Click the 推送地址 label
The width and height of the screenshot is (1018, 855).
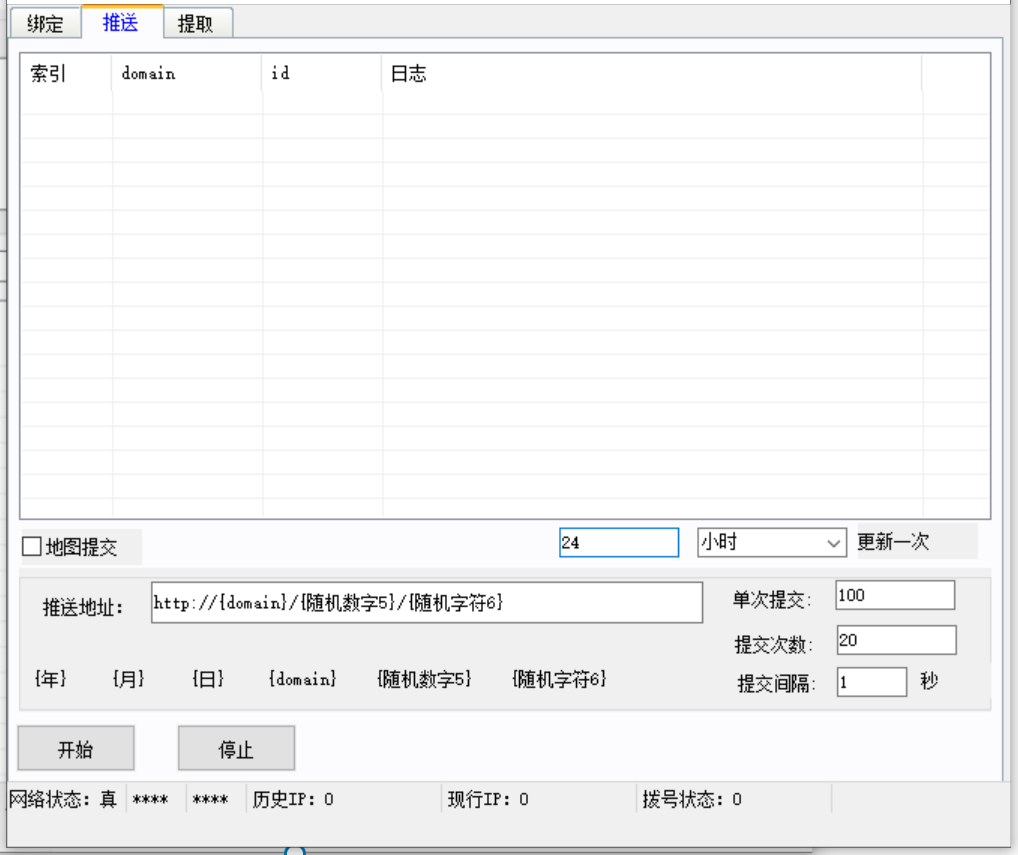coord(82,608)
